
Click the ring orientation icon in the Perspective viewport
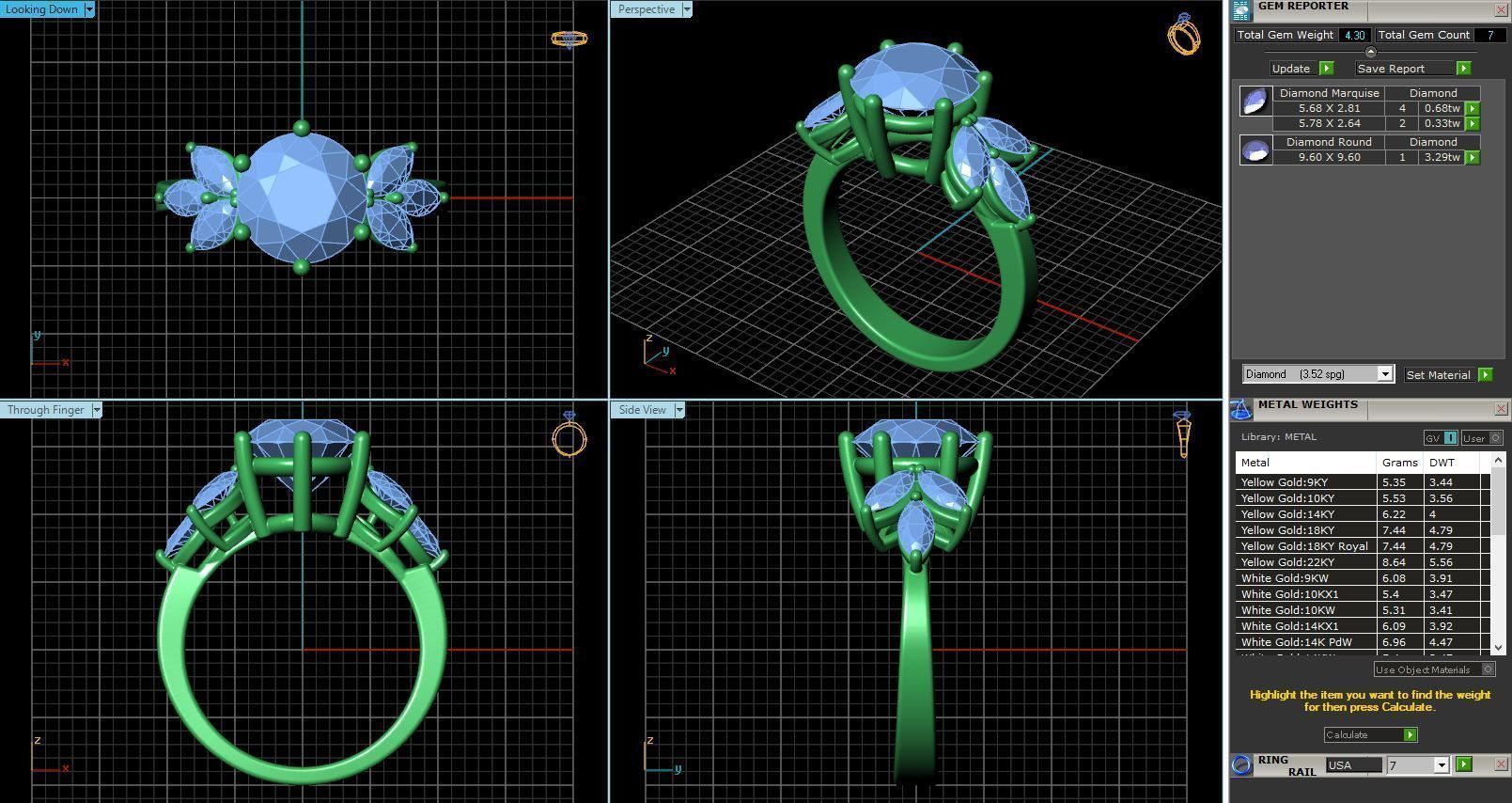pos(1184,35)
